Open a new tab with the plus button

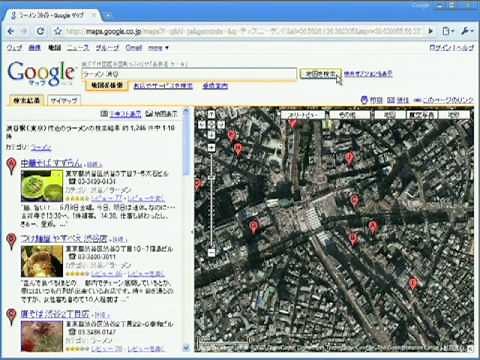[x=108, y=15]
